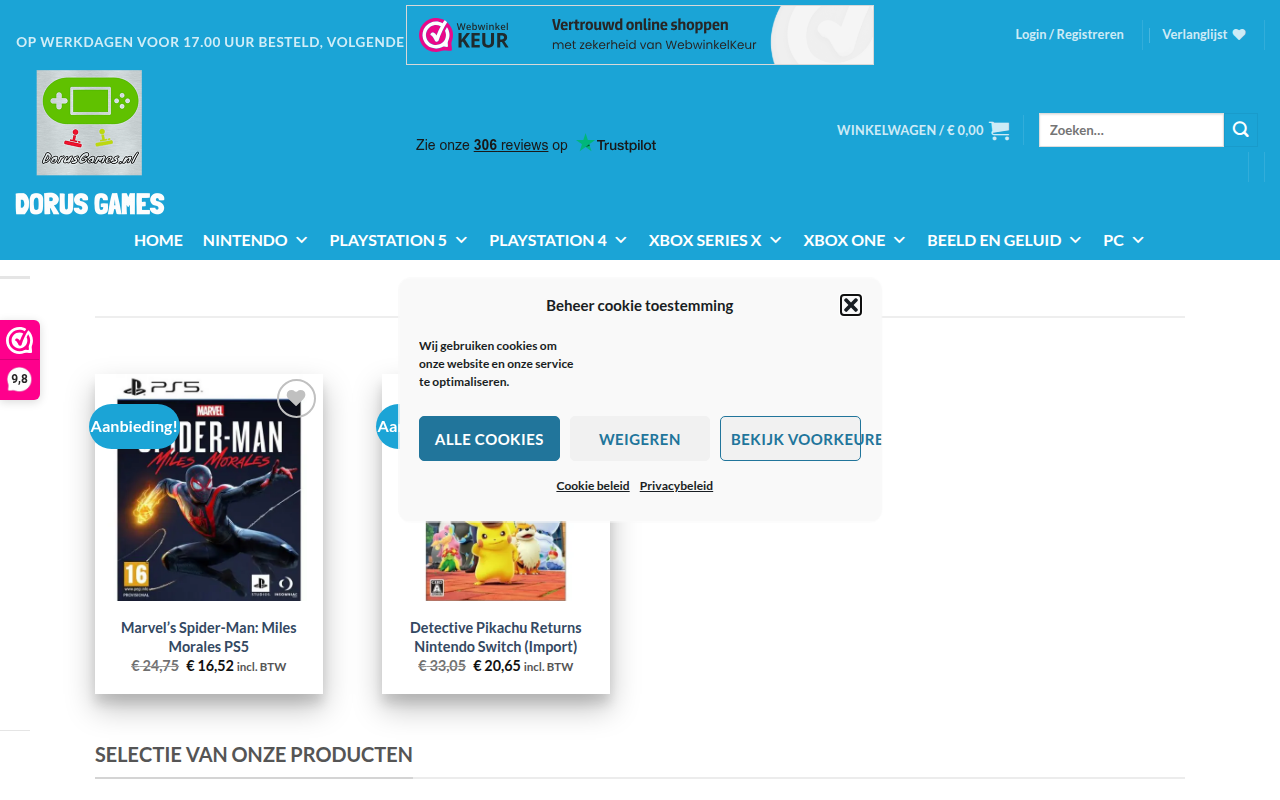Viewport: 1280px width, 800px height.
Task: Open the Detective Pikachu Returns cover image
Action: 496,560
